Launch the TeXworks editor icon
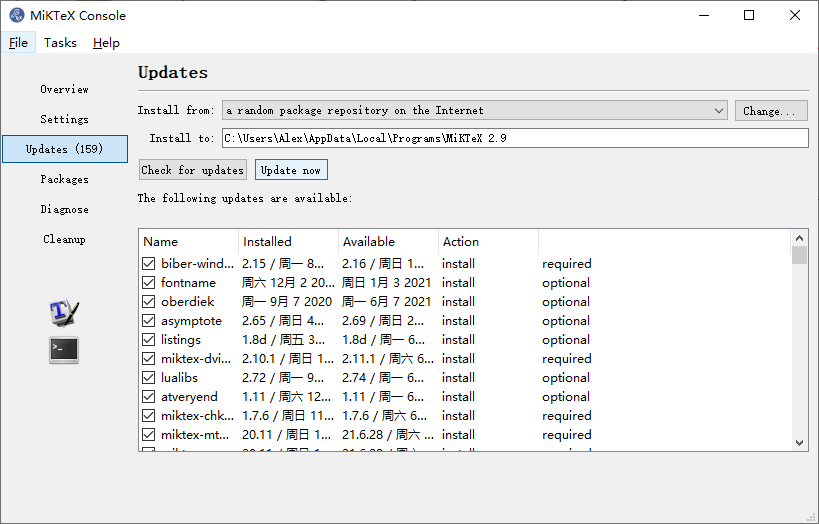The image size is (819, 524). [x=64, y=313]
